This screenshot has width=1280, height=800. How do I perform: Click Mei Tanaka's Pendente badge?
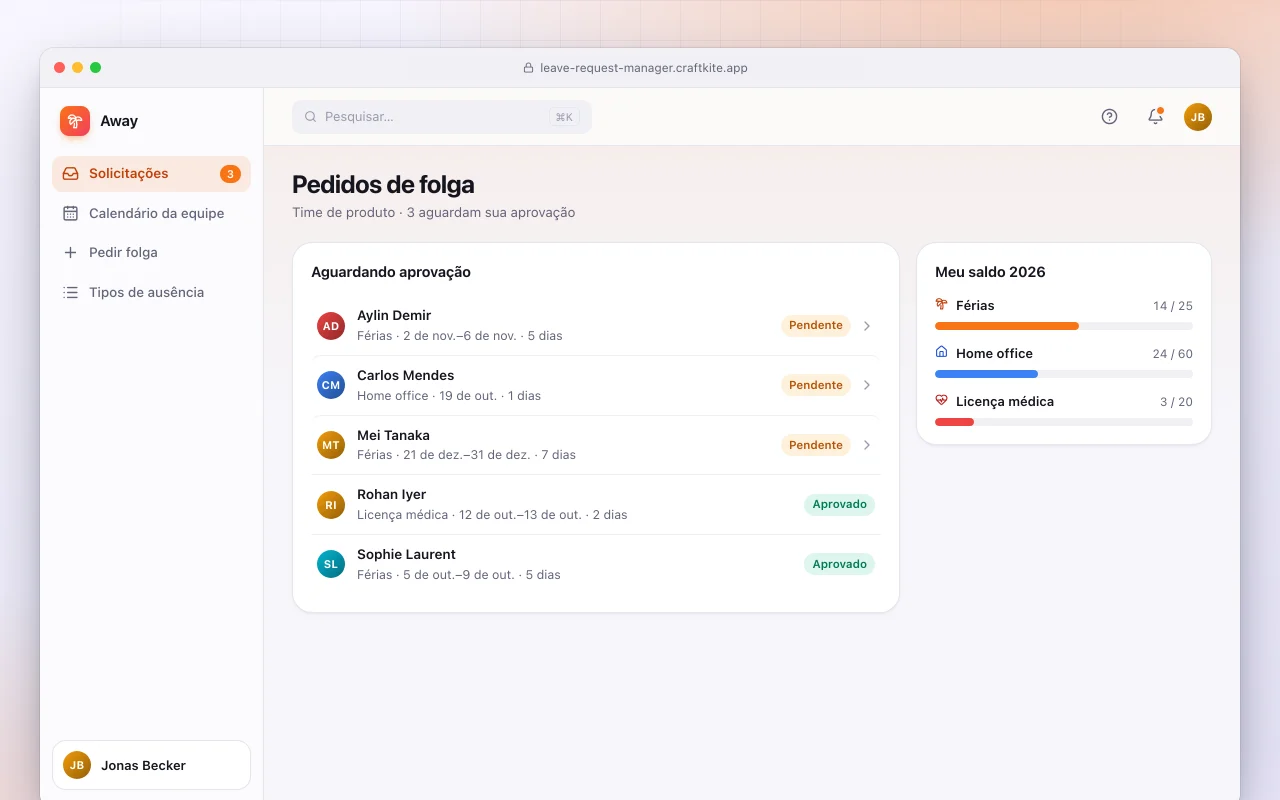coord(816,445)
